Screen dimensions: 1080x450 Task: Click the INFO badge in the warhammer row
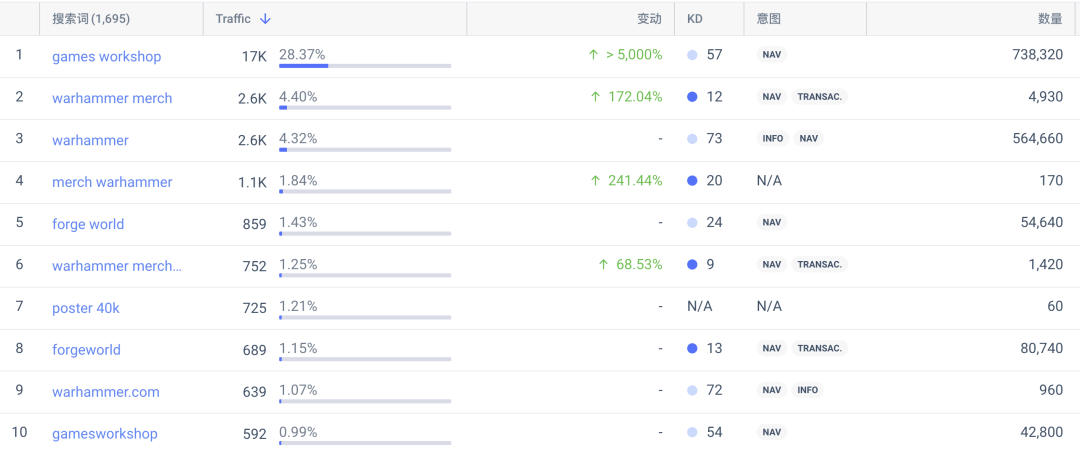coord(773,139)
